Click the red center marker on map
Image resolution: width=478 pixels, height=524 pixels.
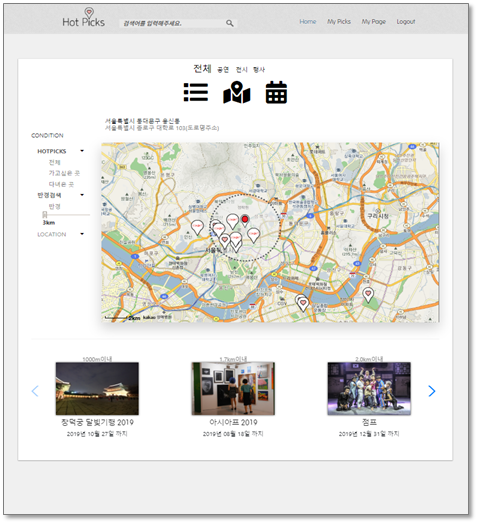245,220
